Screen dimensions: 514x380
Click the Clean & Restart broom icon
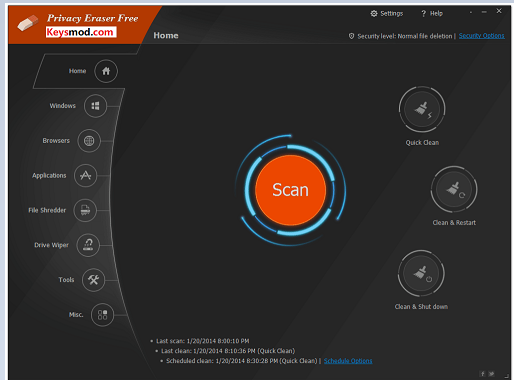pyautogui.click(x=454, y=189)
